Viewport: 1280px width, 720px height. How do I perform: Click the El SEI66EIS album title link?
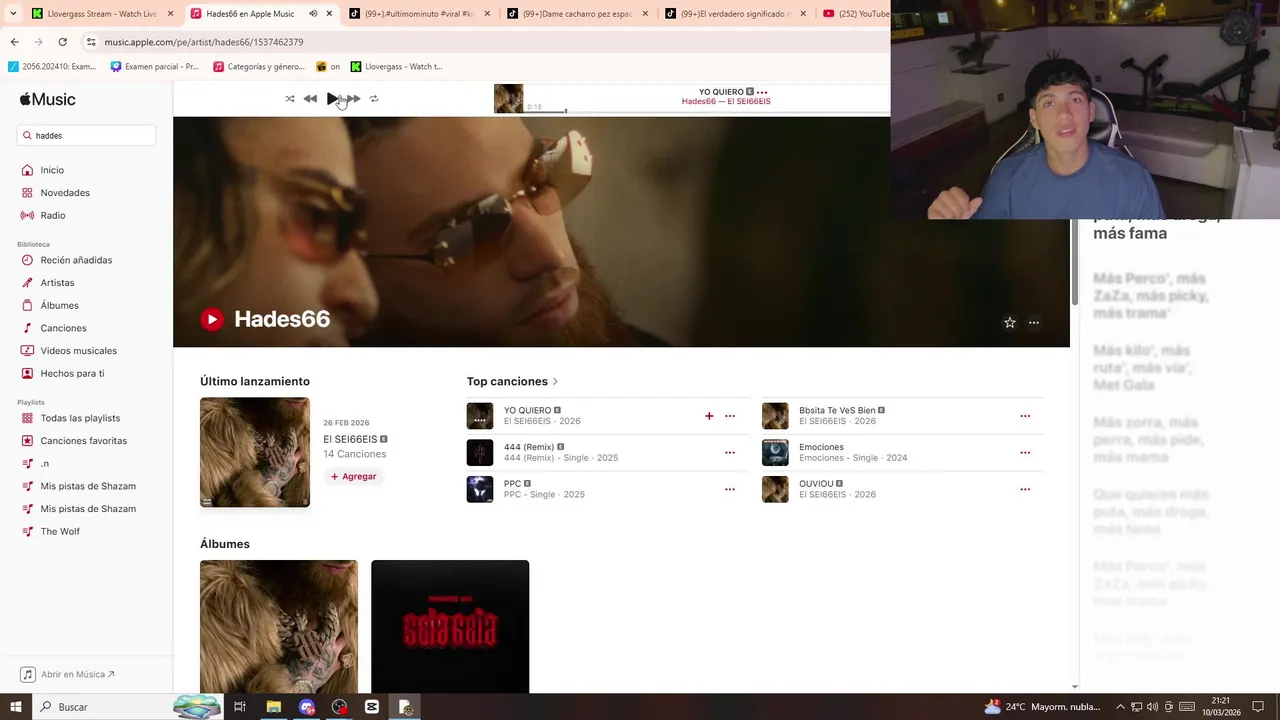(x=350, y=439)
